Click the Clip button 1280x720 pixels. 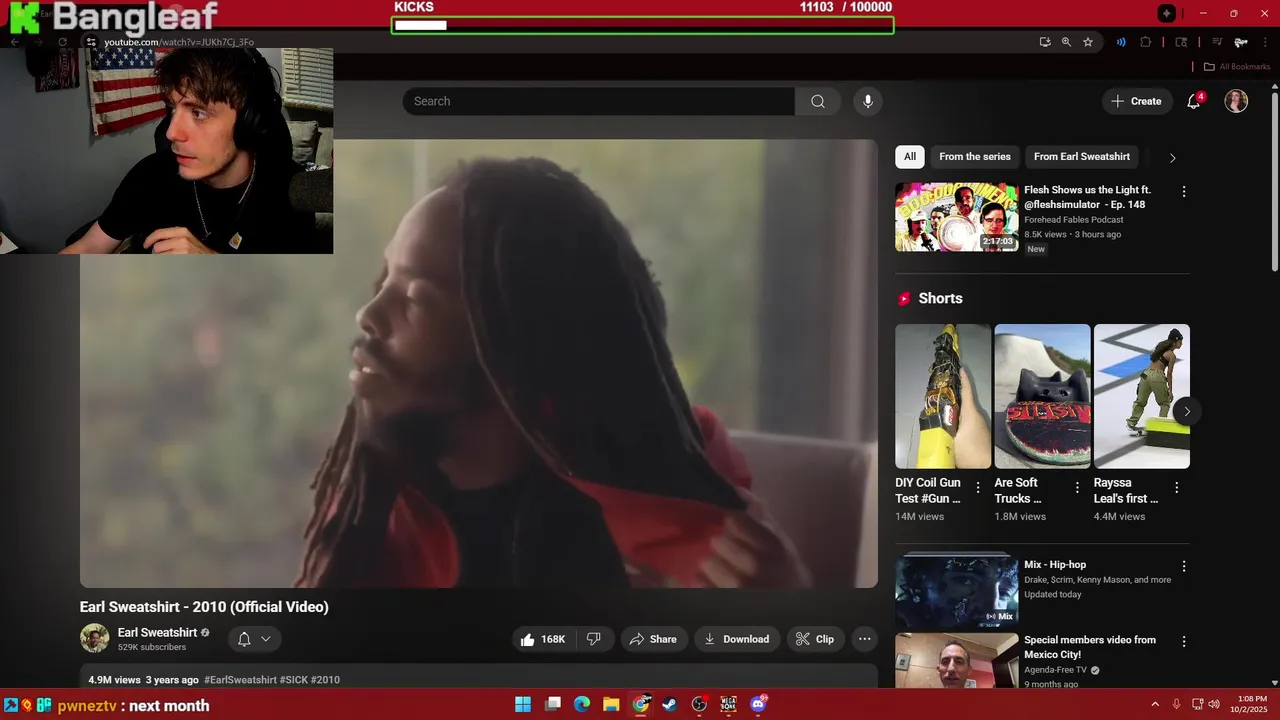(815, 639)
